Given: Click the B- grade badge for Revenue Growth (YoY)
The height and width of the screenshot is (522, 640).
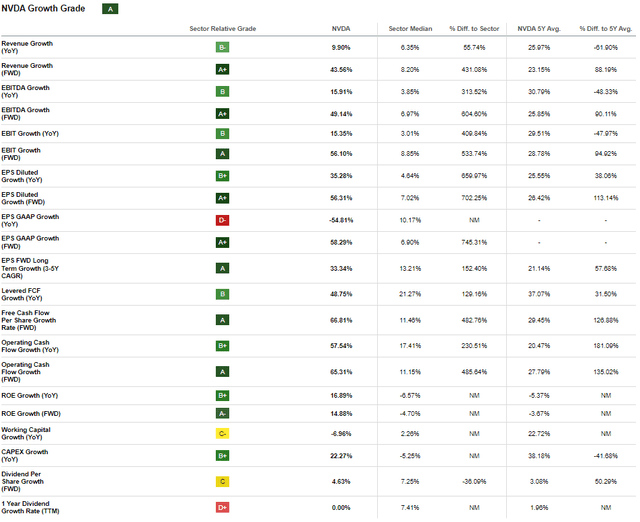Looking at the screenshot, I should coord(222,48).
